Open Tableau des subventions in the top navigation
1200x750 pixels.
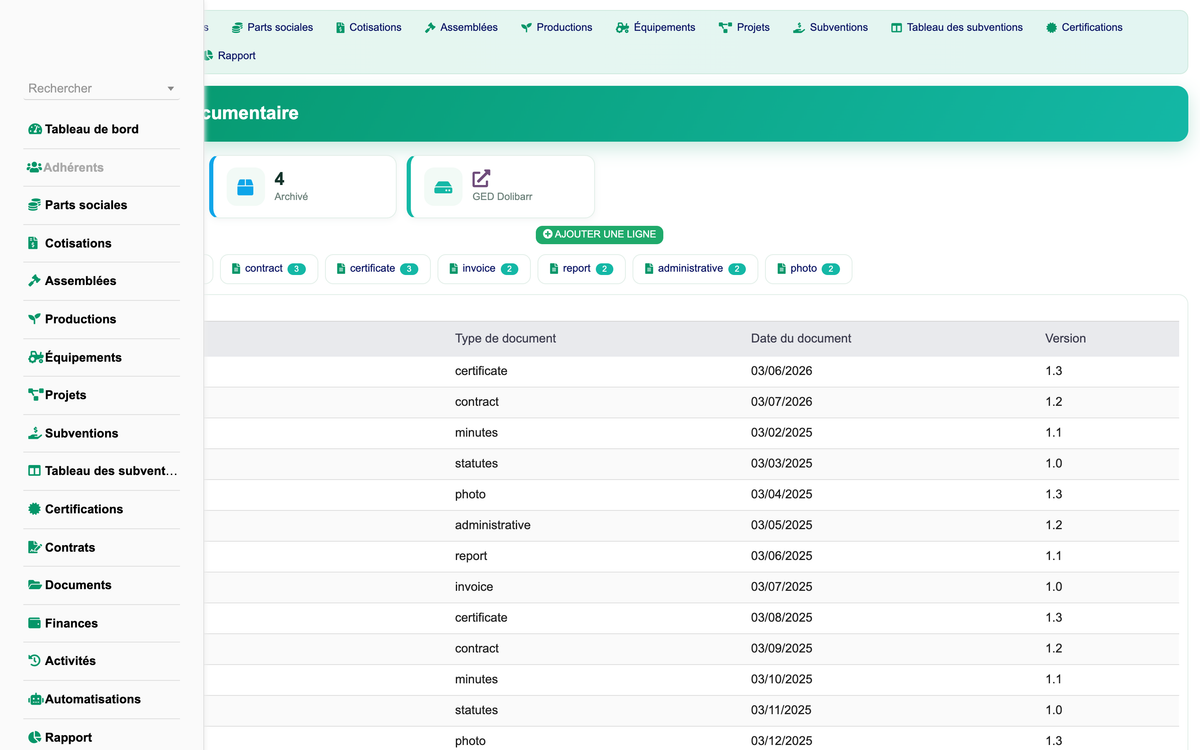click(x=957, y=27)
